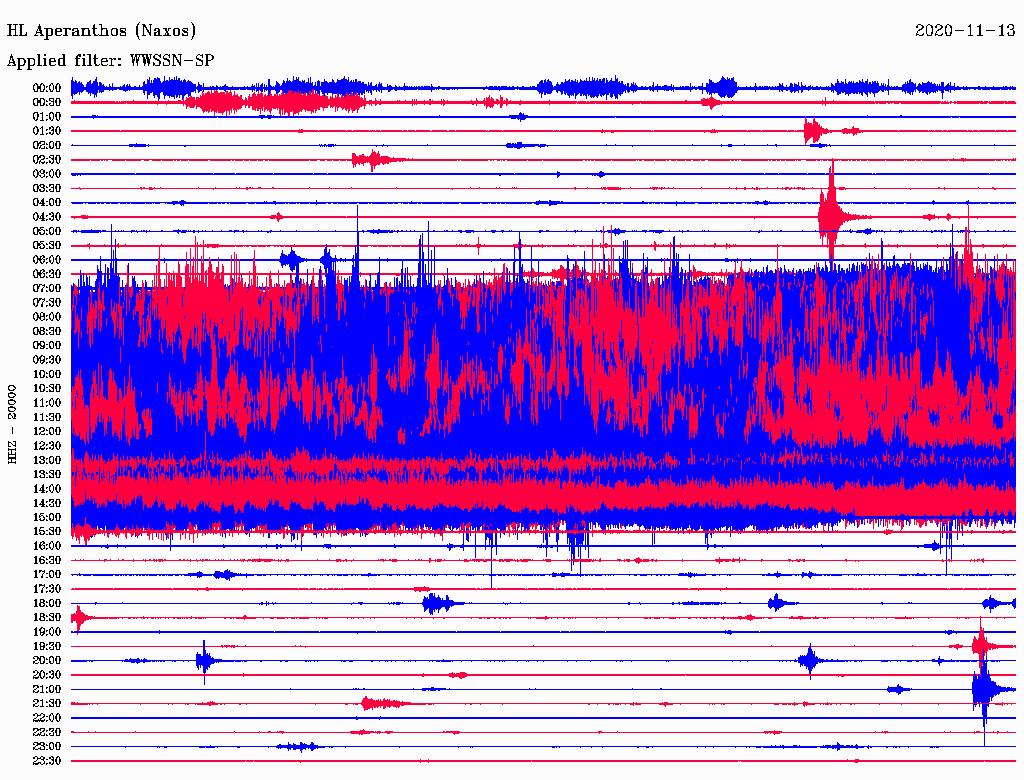The width and height of the screenshot is (1024, 780).
Task: Click the 09:00 time label
Action: pos(47,346)
